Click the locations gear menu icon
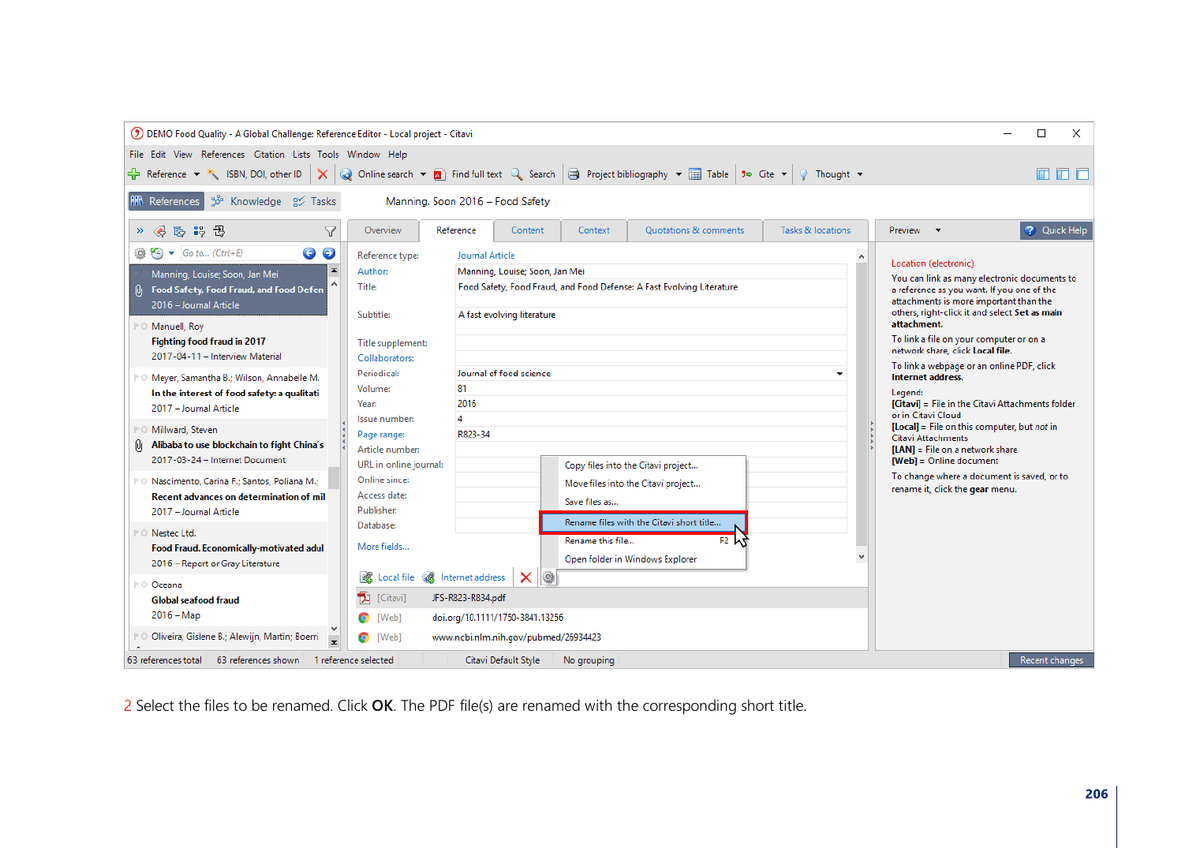Screen dimensions: 1200x848 click(x=548, y=577)
